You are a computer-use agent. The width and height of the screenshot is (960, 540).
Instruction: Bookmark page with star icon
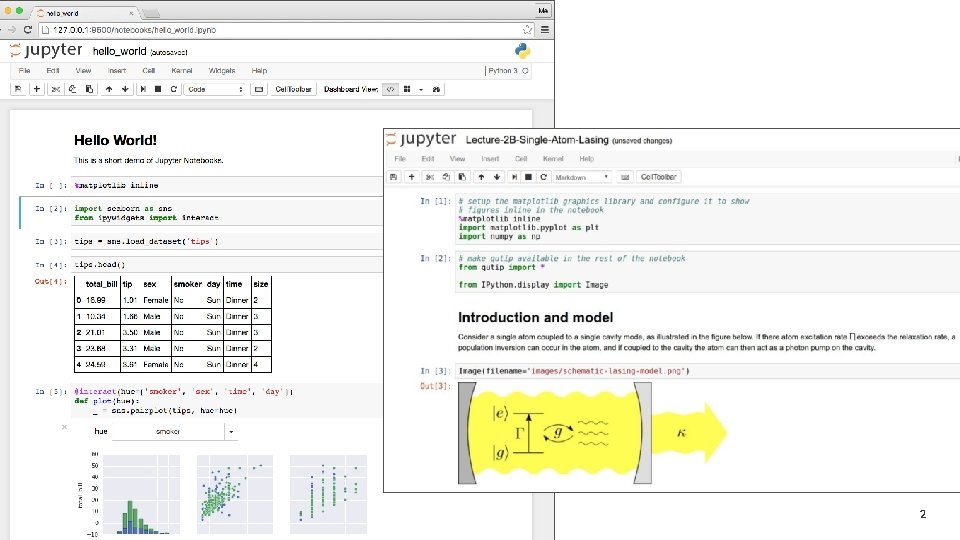click(x=527, y=29)
